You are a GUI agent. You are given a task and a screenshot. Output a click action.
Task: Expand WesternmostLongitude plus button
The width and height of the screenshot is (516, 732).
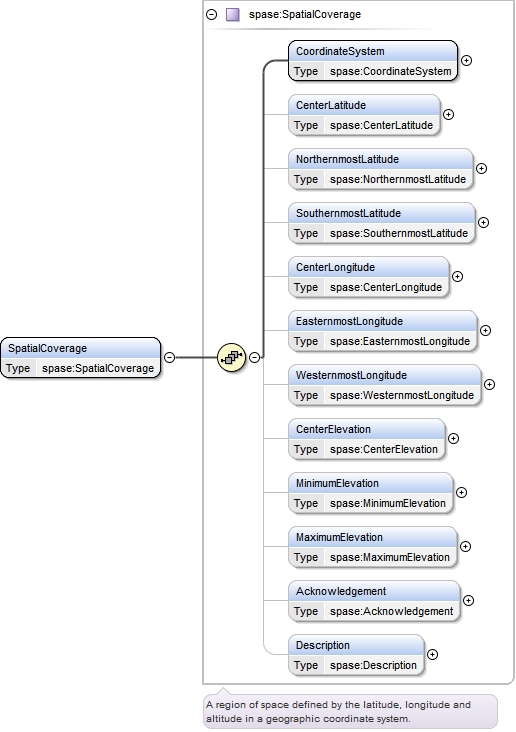point(489,384)
